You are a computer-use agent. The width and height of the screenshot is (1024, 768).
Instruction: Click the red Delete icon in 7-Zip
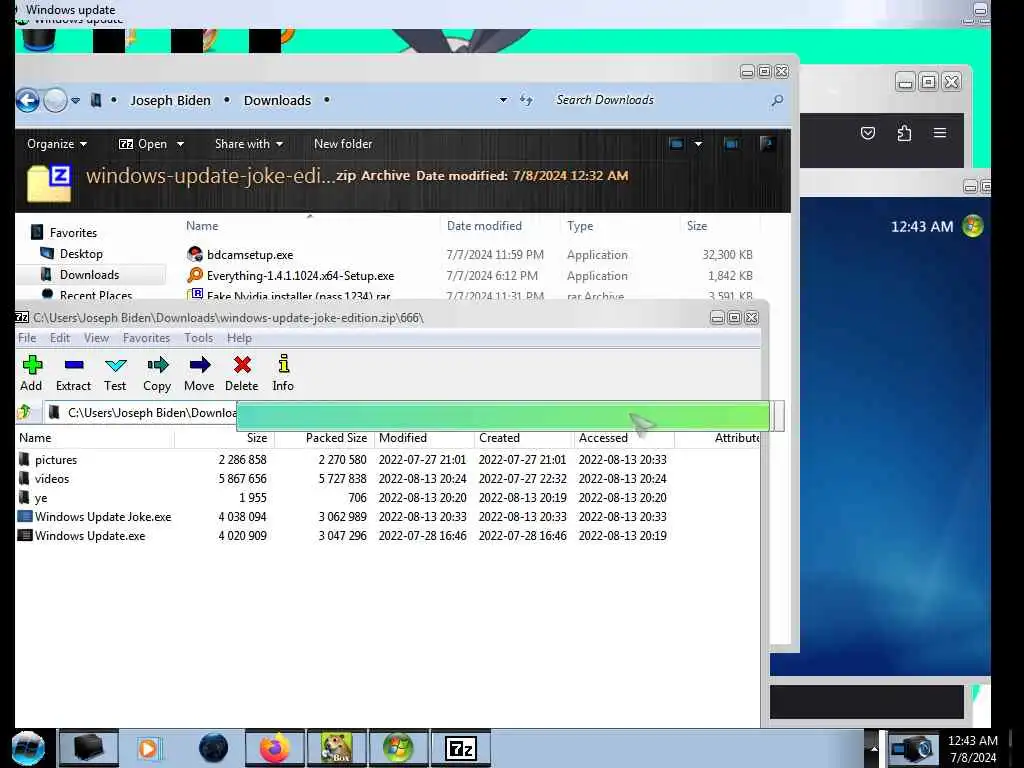242,373
